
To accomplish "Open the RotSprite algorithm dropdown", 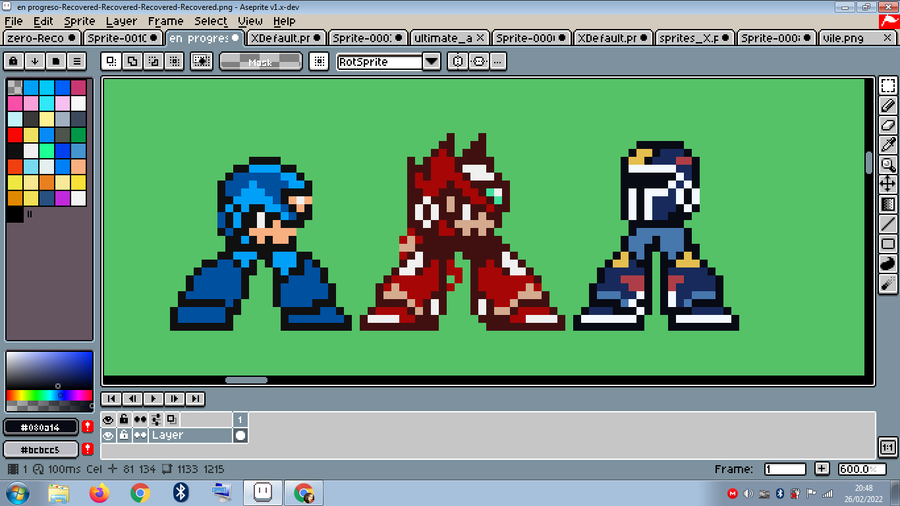I will click(x=379, y=61).
